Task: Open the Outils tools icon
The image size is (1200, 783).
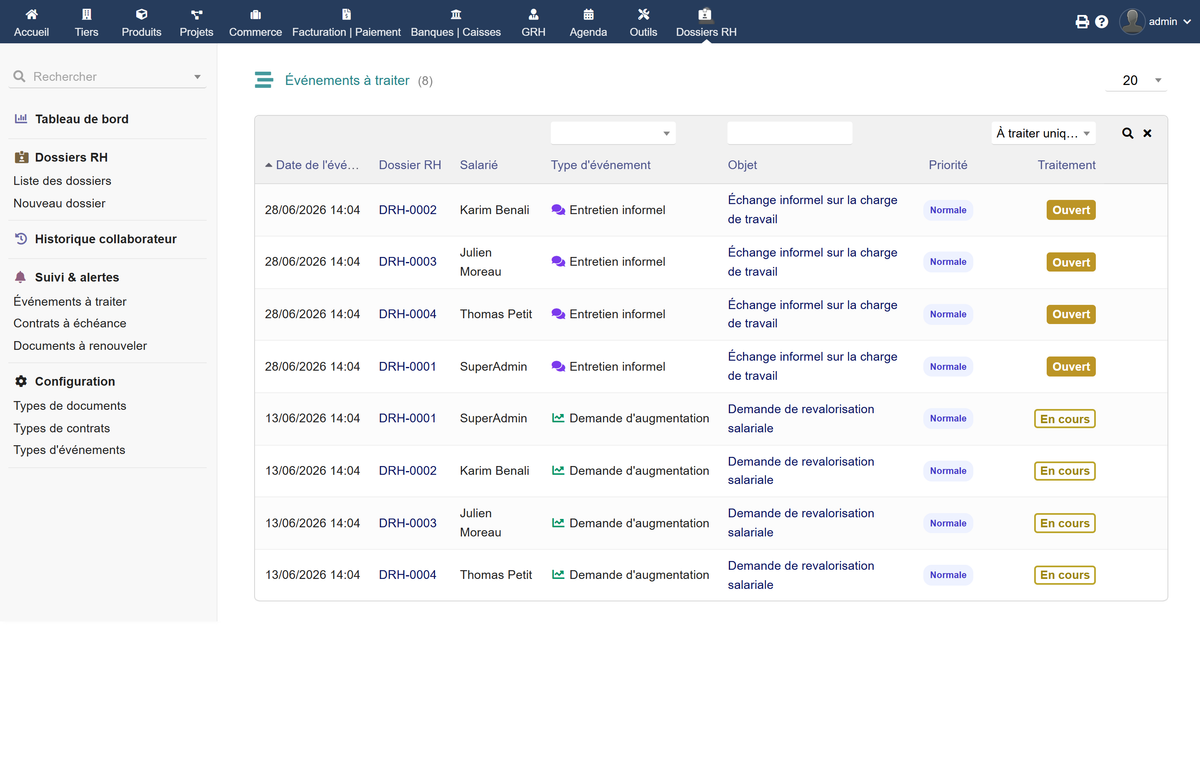Action: pyautogui.click(x=643, y=15)
